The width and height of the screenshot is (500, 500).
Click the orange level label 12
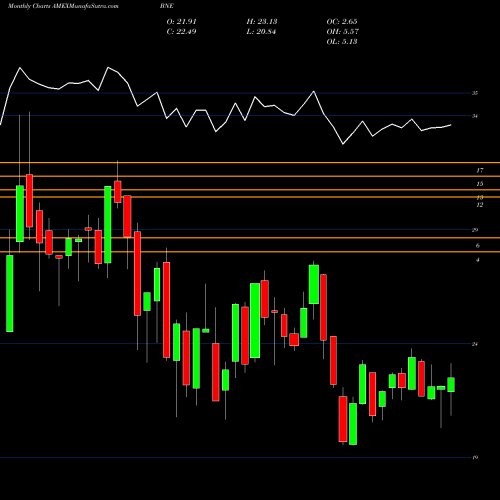480,205
